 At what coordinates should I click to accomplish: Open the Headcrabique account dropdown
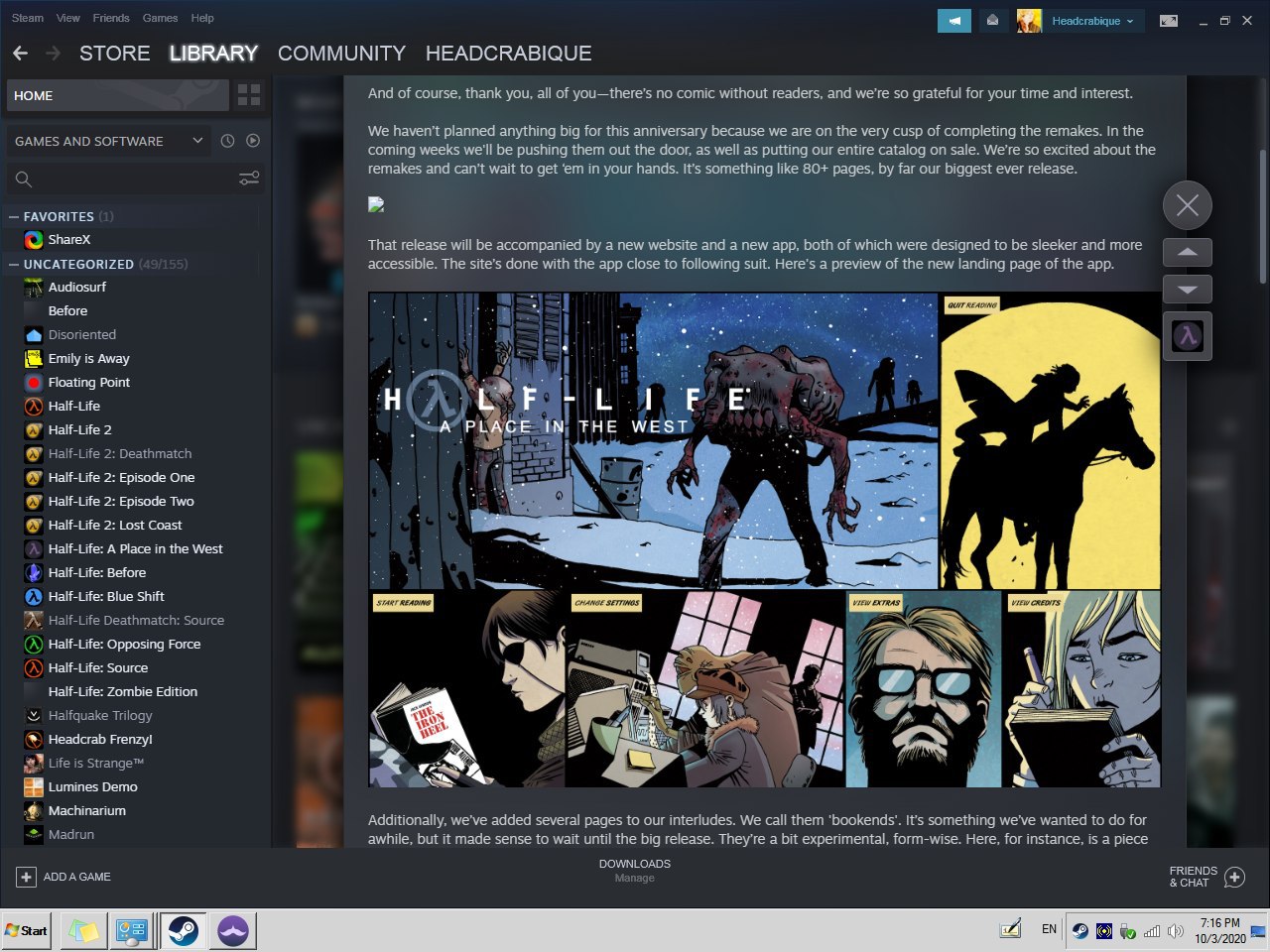click(x=1092, y=21)
